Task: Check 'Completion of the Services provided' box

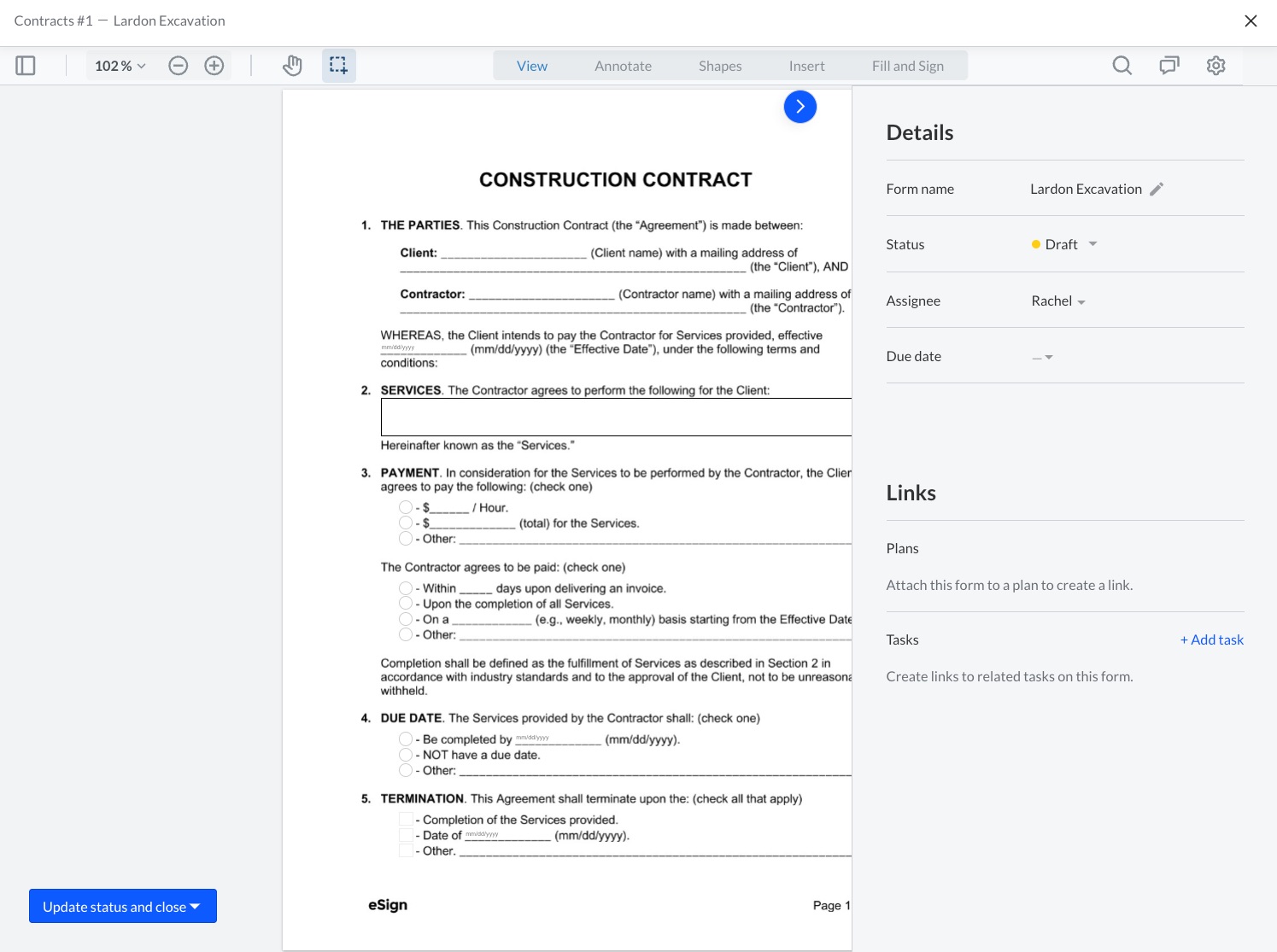Action: (x=406, y=820)
